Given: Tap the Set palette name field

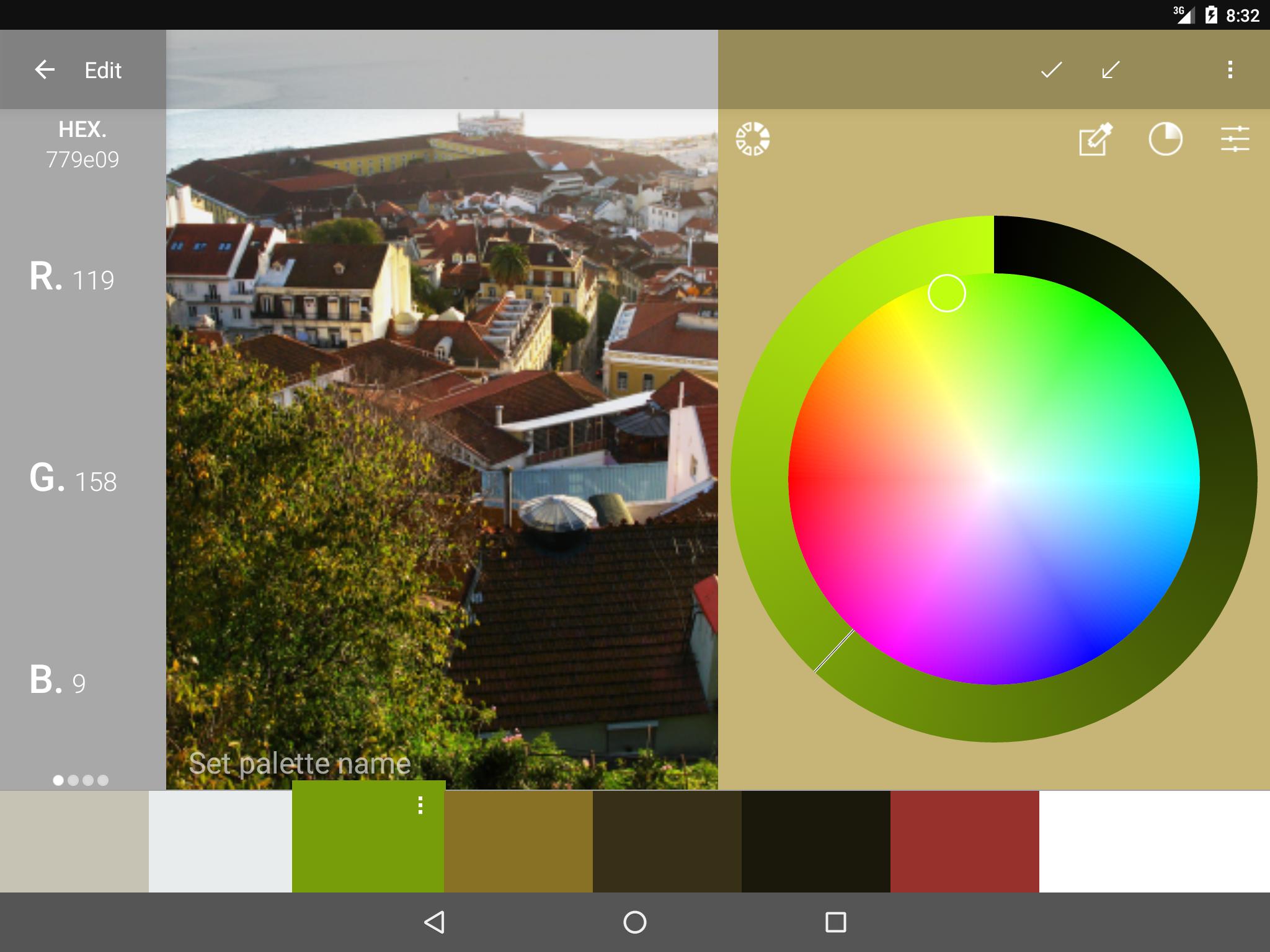Looking at the screenshot, I should (300, 764).
